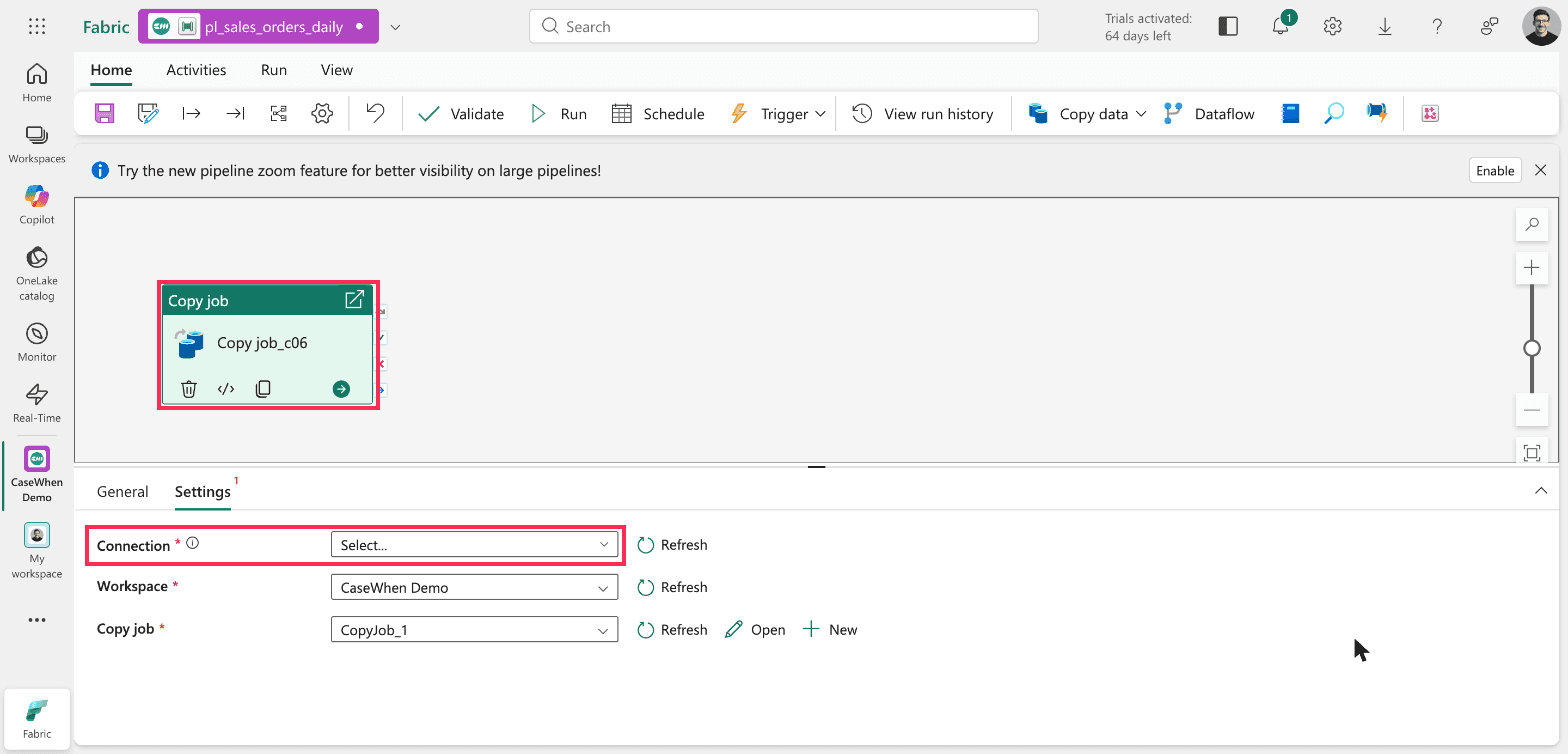This screenshot has width=1568, height=754.
Task: Collapse the activity settings panel chevron
Action: coord(1540,491)
